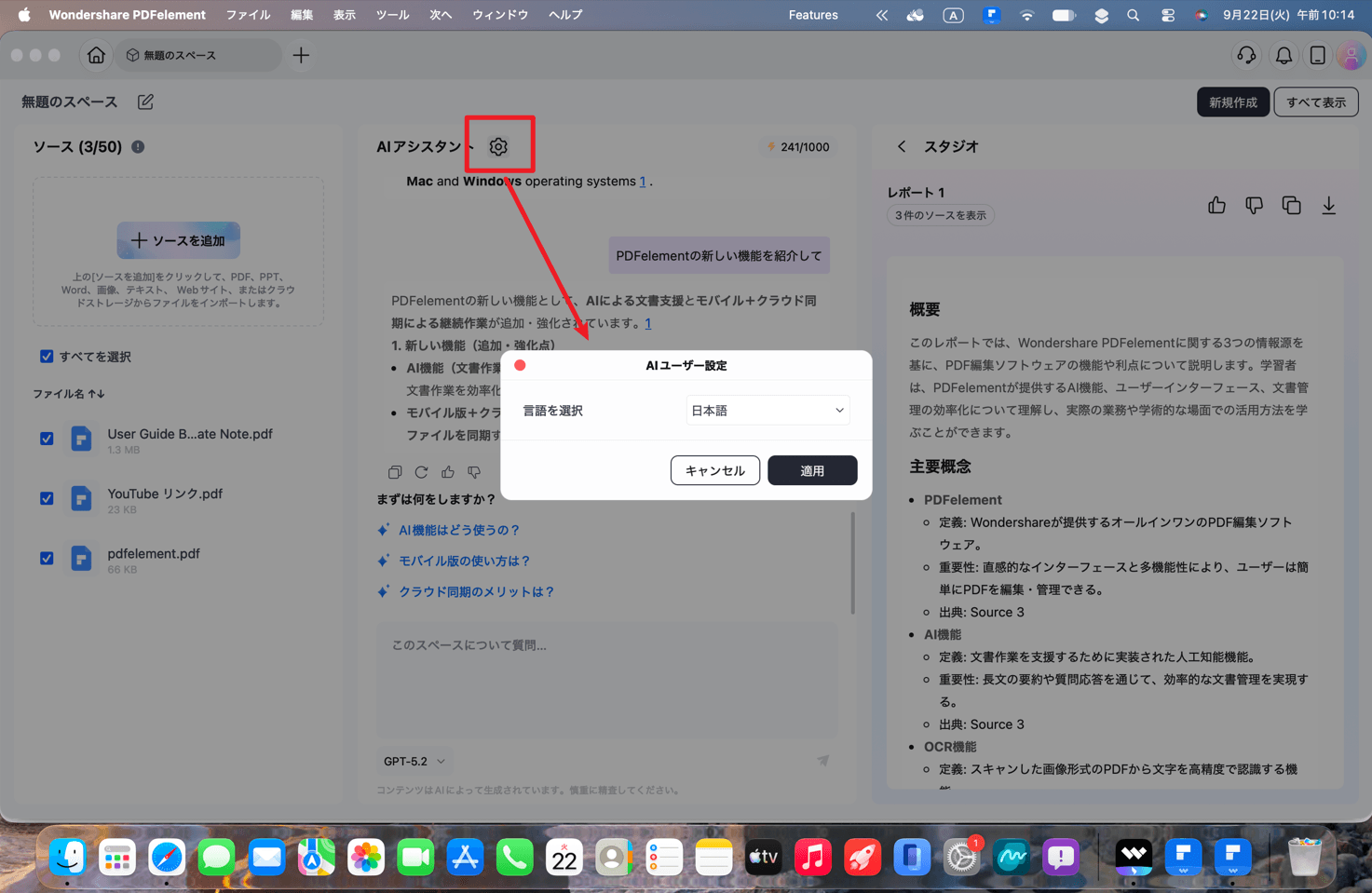This screenshot has width=1372, height=893.
Task: Rename space with the edit pencil icon
Action: click(145, 101)
